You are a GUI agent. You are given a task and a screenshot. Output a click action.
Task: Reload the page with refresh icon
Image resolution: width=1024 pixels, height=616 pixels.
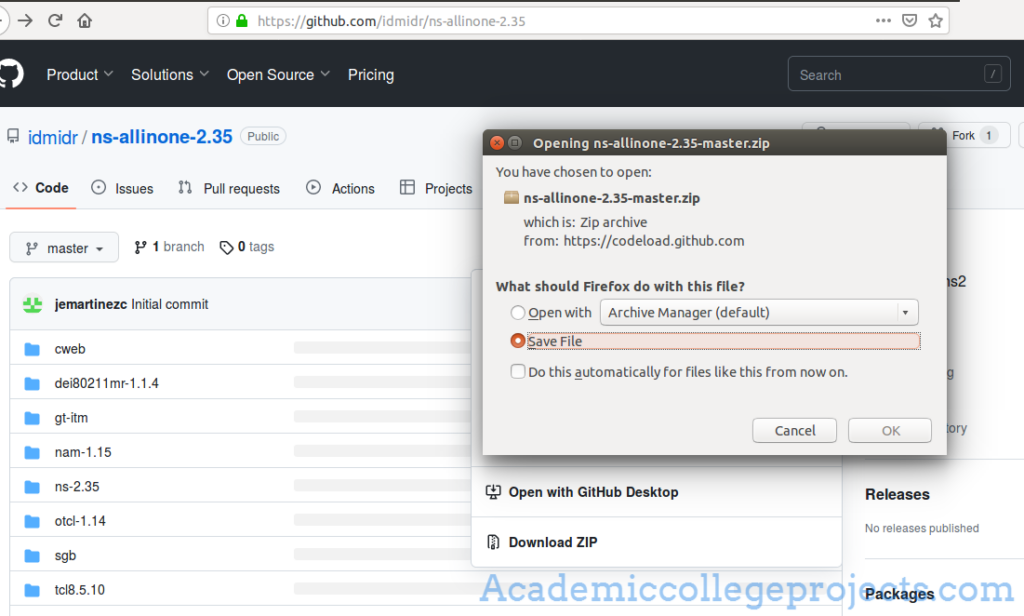click(55, 21)
